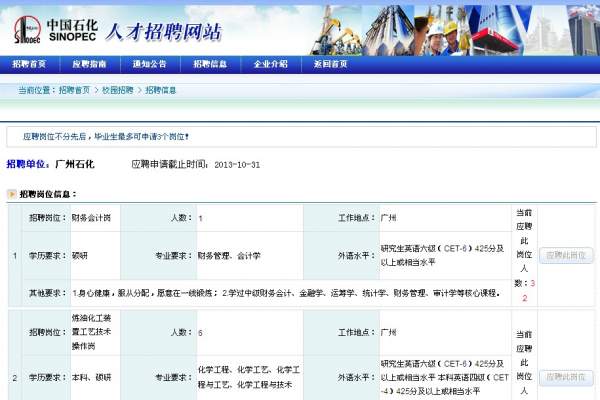Image resolution: width=600 pixels, height=400 pixels.
Task: Click the headcount value 1 in row one
Action: coord(200,219)
